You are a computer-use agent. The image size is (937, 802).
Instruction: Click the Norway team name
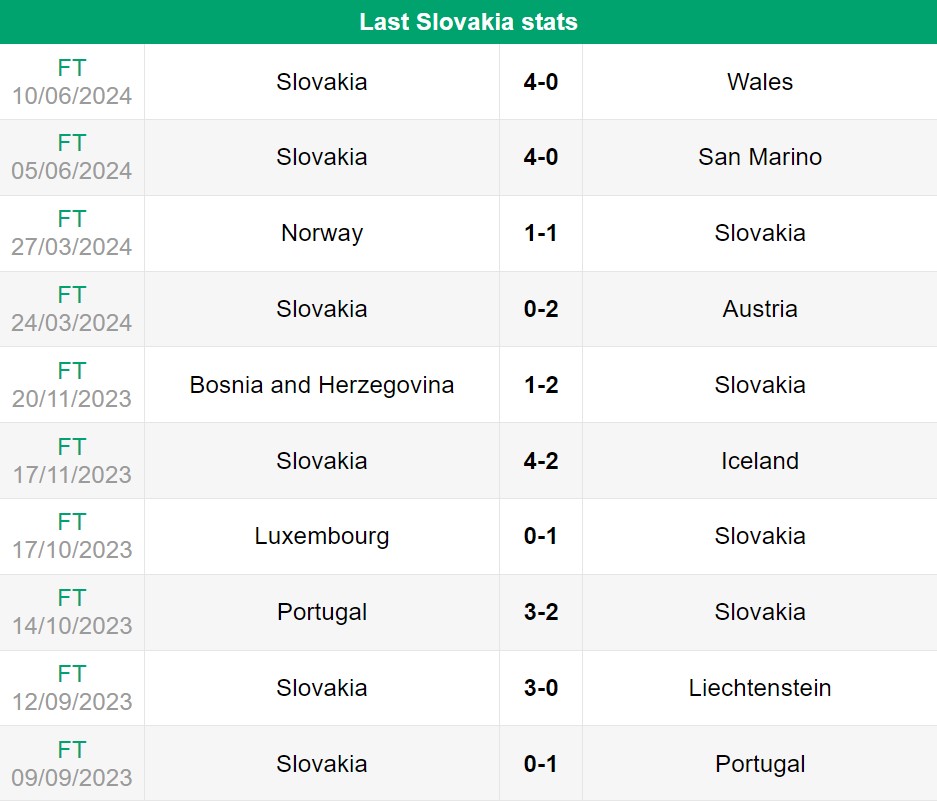[x=322, y=233]
